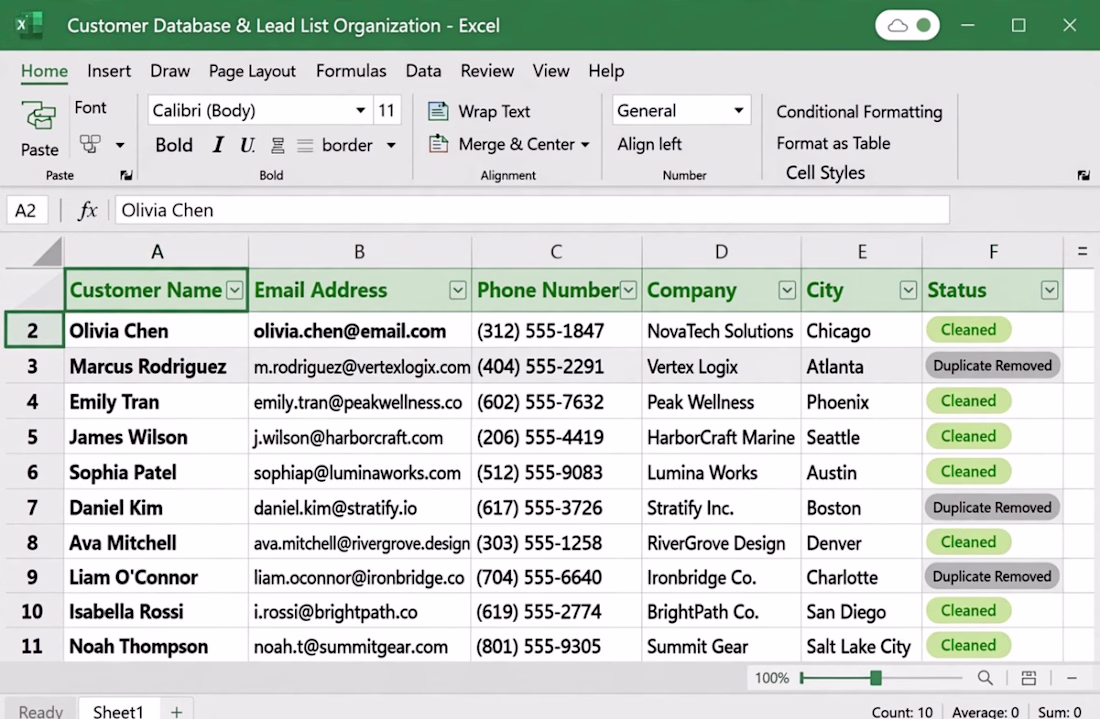
Task: Open the Data ribbon tab
Action: tap(423, 71)
